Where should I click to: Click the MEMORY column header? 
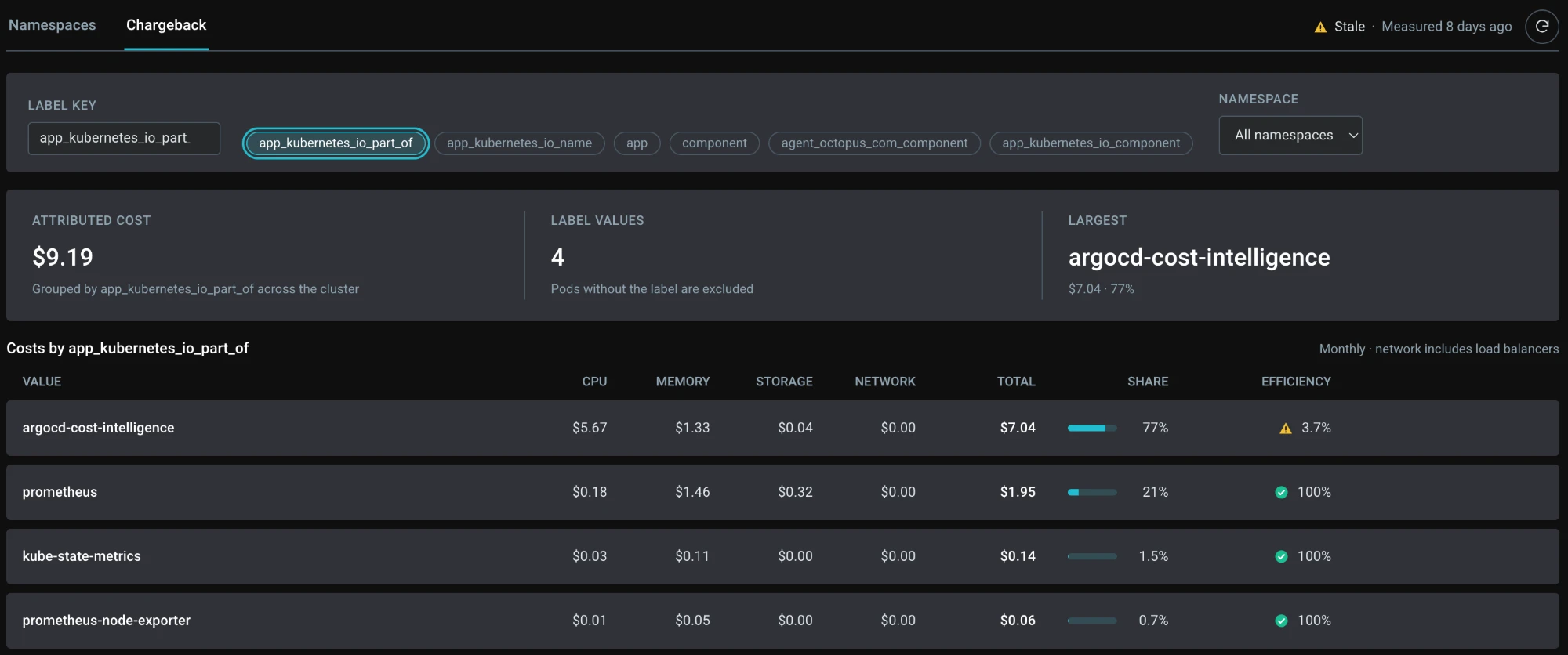(x=683, y=382)
